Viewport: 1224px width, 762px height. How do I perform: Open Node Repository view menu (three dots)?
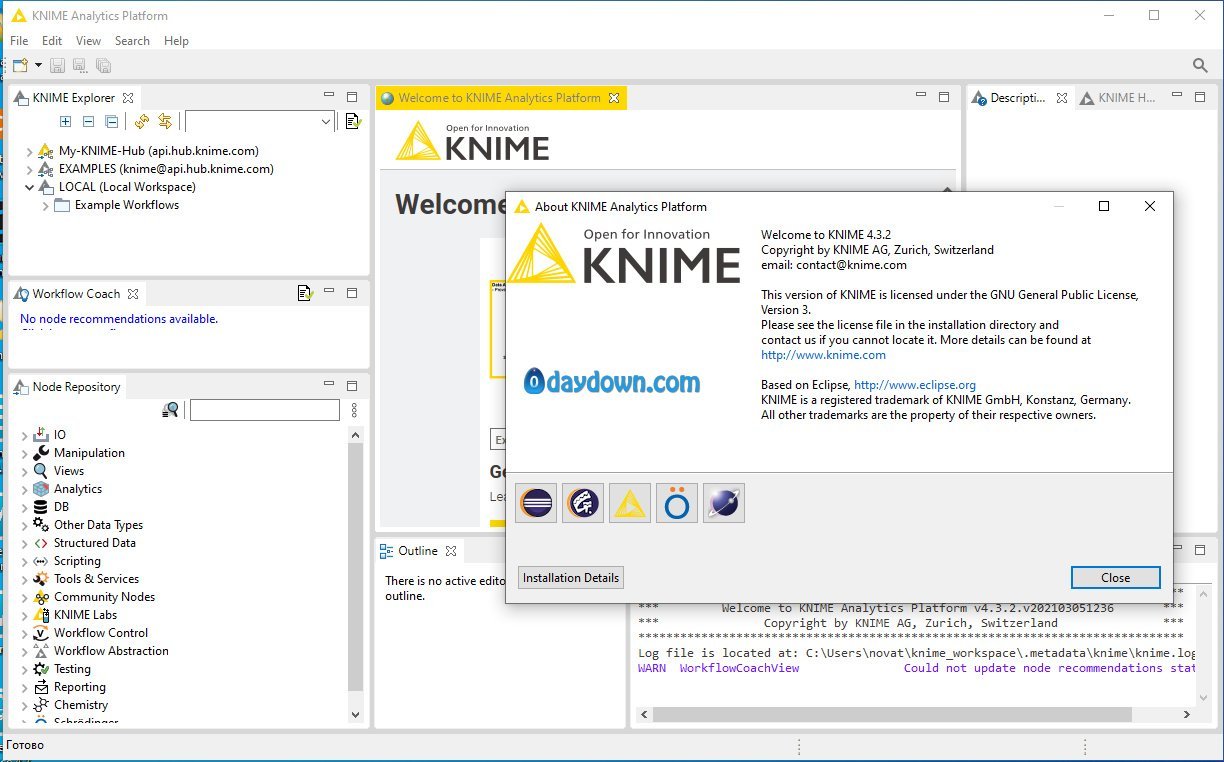[354, 410]
